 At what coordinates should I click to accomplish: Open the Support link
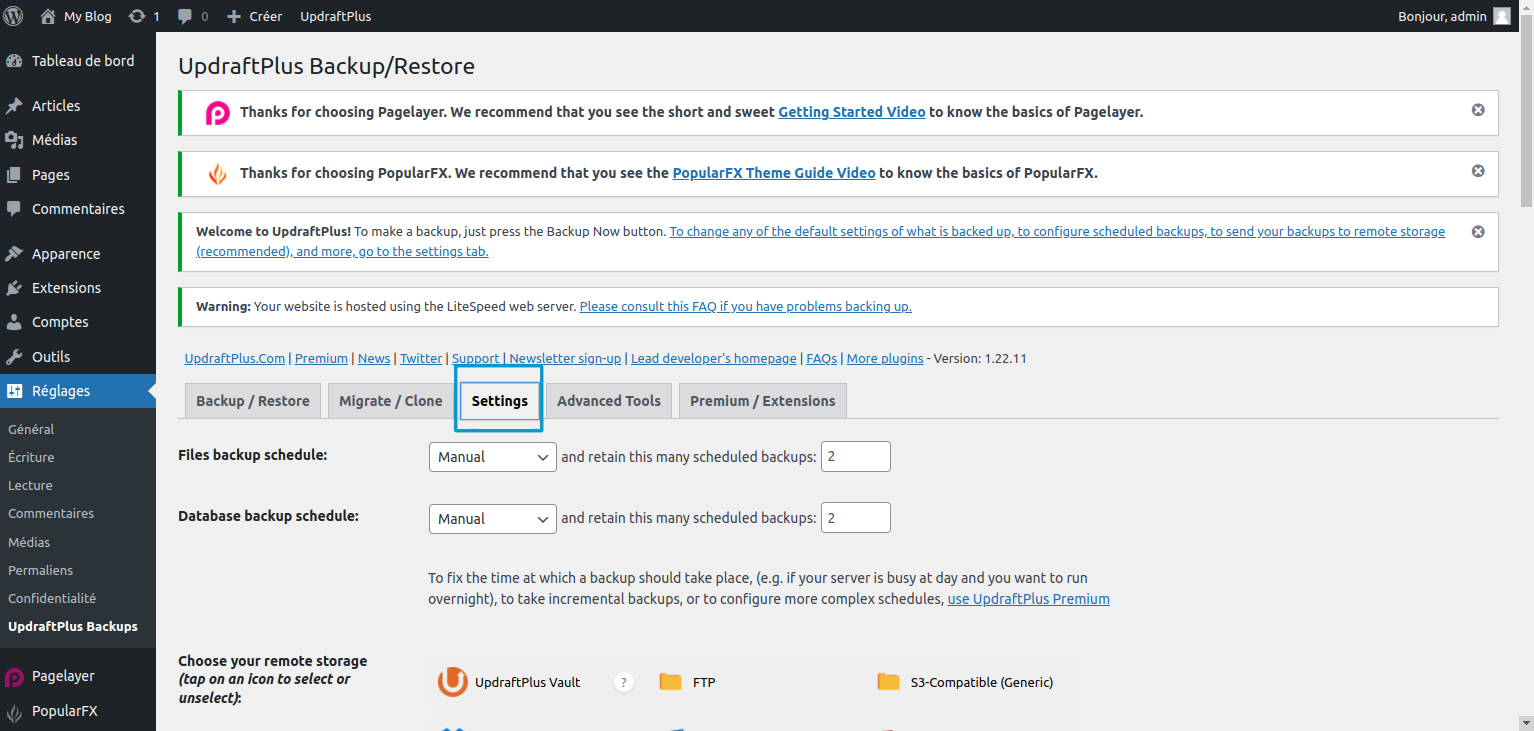tap(476, 358)
